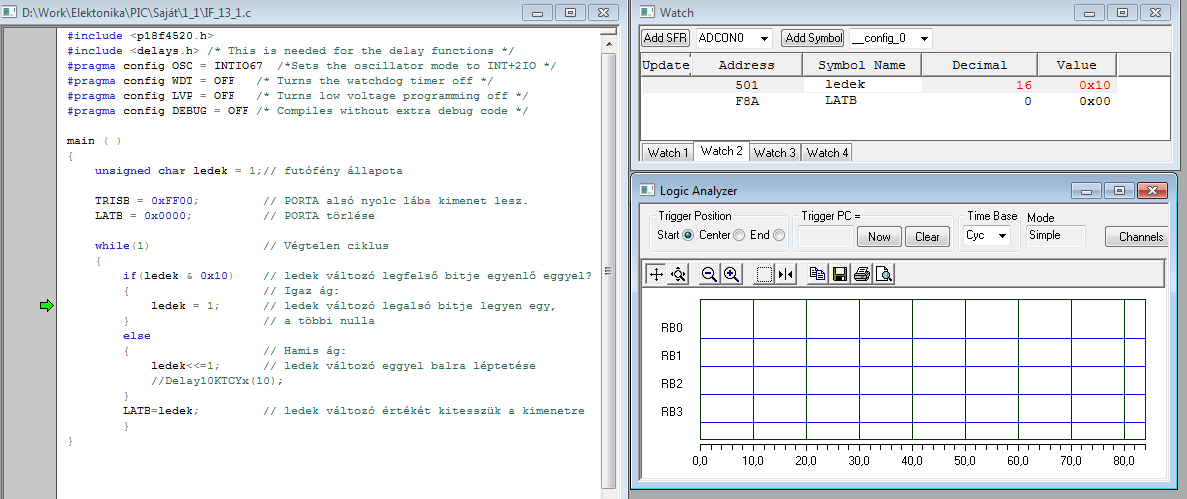
Task: Click the red value 0x10
Action: (1095, 86)
